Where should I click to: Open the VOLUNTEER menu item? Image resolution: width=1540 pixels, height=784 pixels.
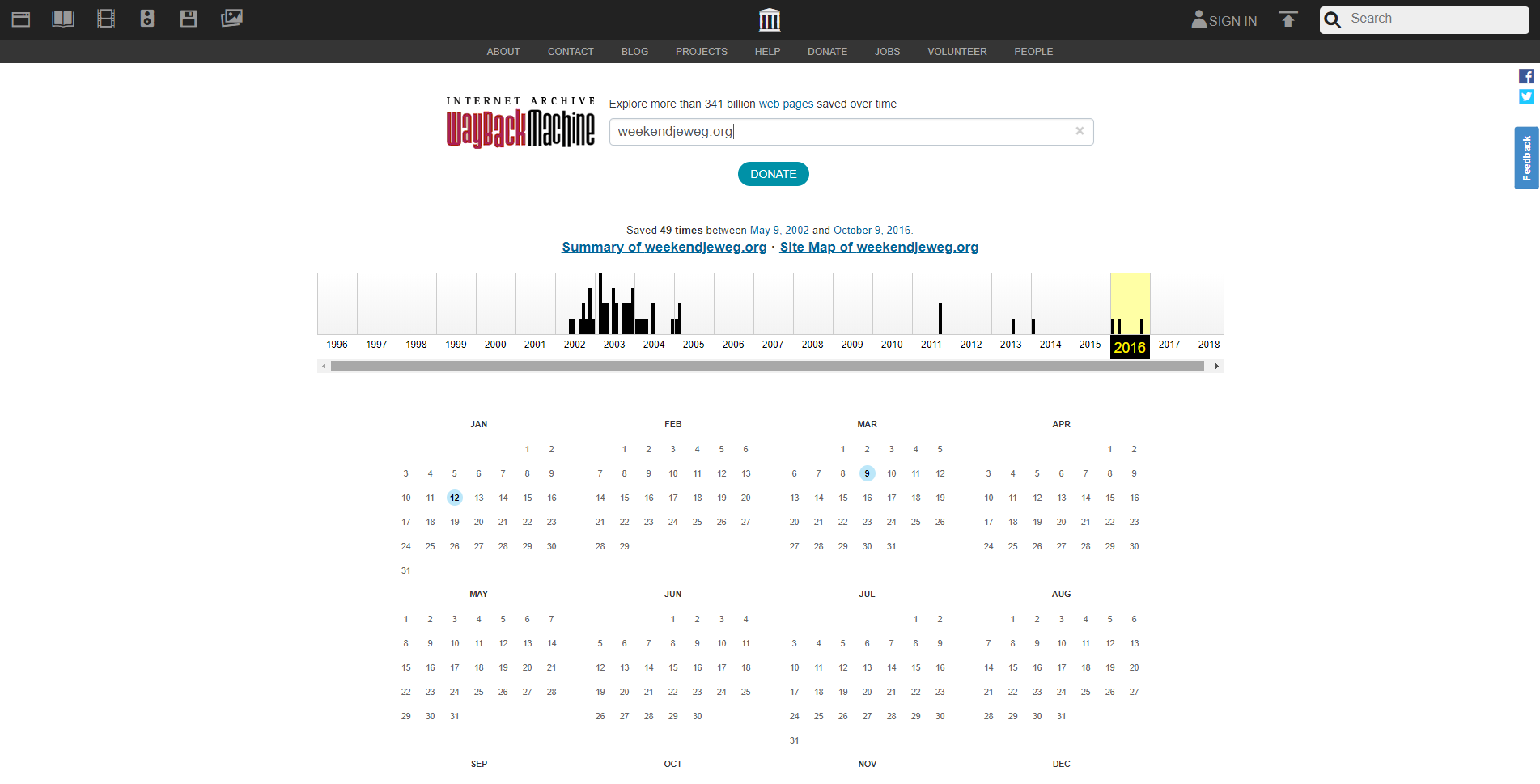[x=957, y=52]
